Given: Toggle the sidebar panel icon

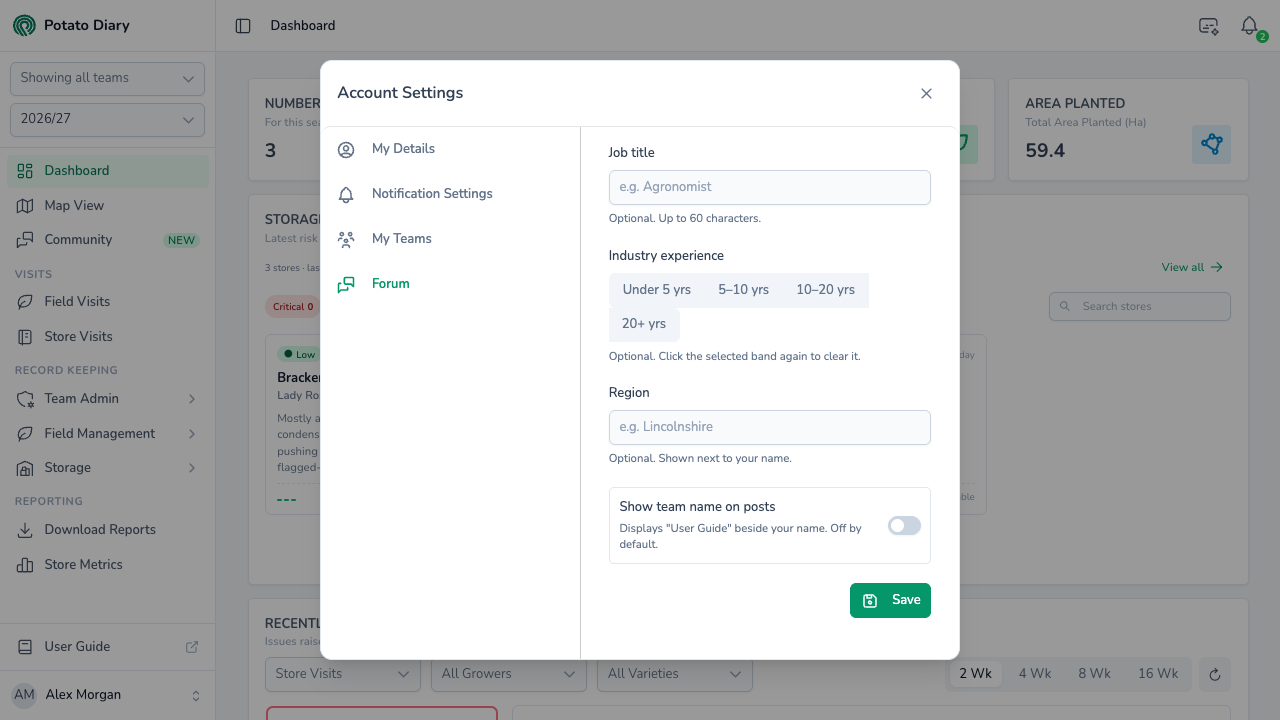Looking at the screenshot, I should click(243, 26).
